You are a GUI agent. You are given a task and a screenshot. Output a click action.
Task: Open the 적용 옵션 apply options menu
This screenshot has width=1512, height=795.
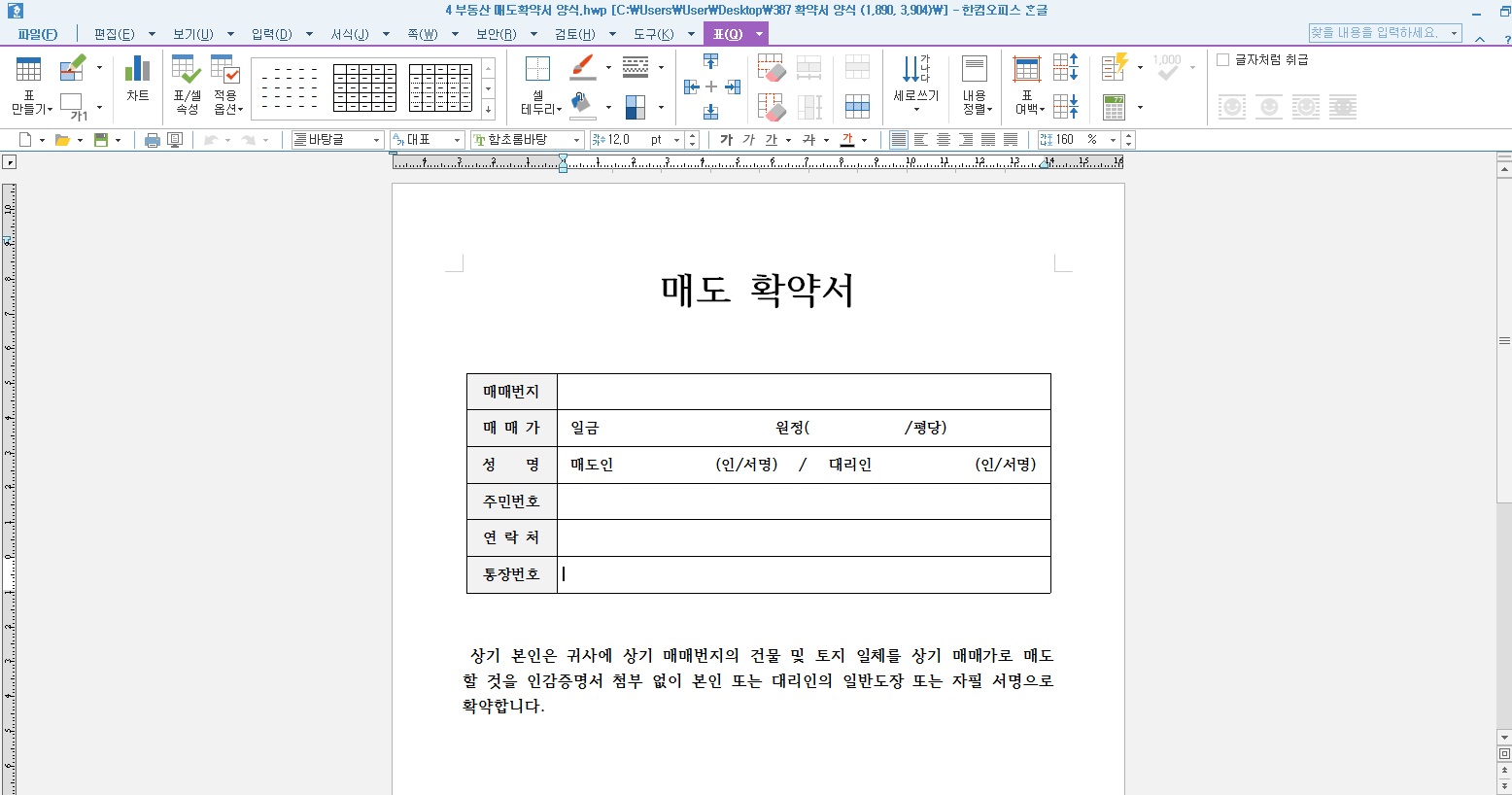tap(226, 85)
